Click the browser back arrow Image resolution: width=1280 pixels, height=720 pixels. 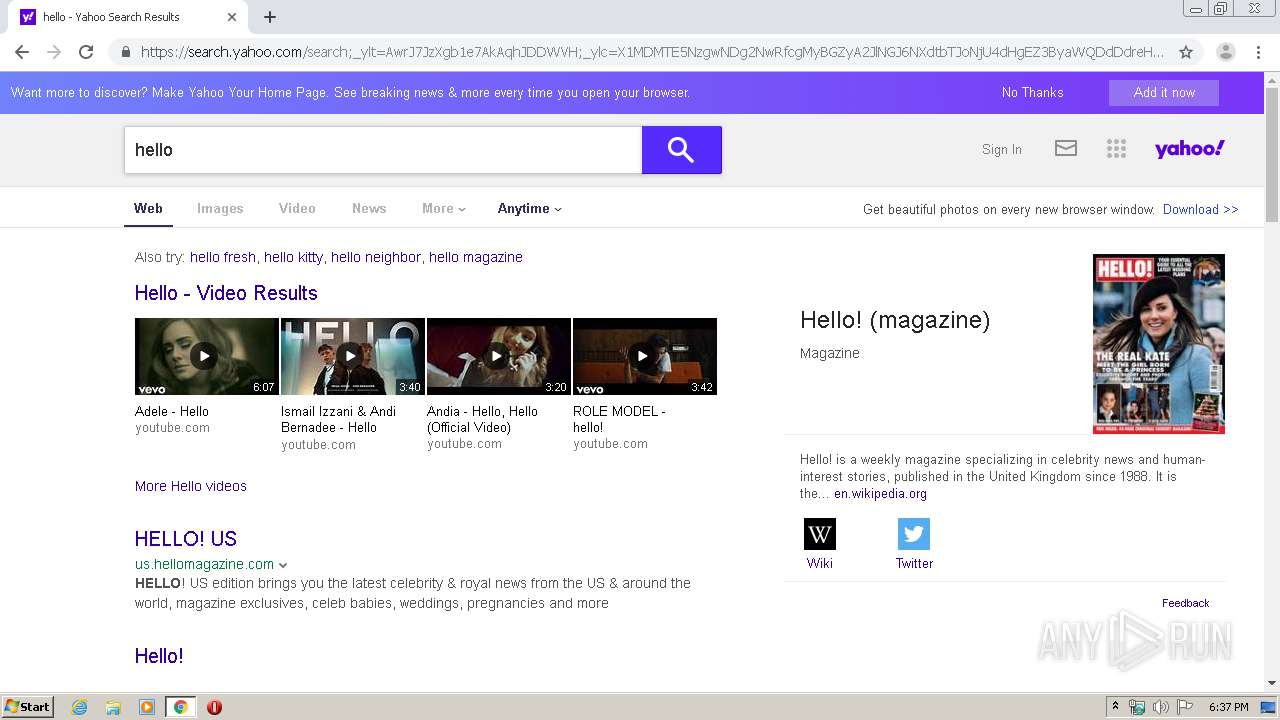pos(22,52)
